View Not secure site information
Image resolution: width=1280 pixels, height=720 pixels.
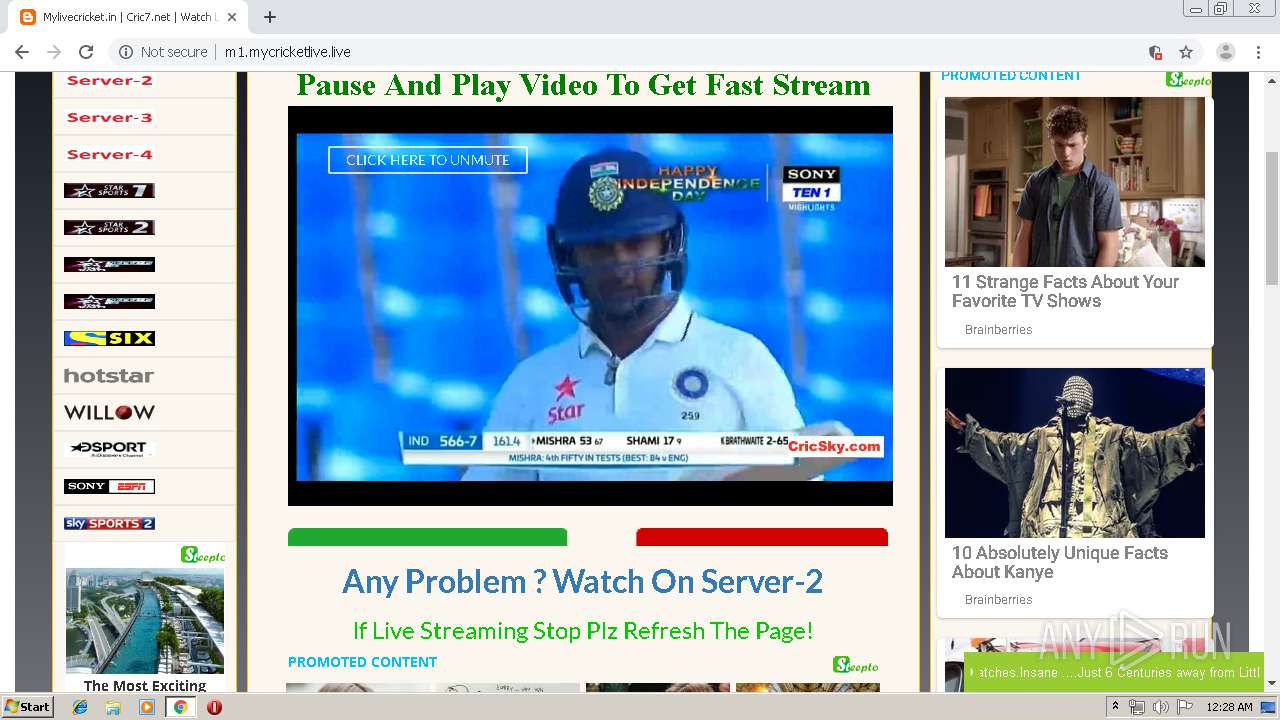pos(163,52)
